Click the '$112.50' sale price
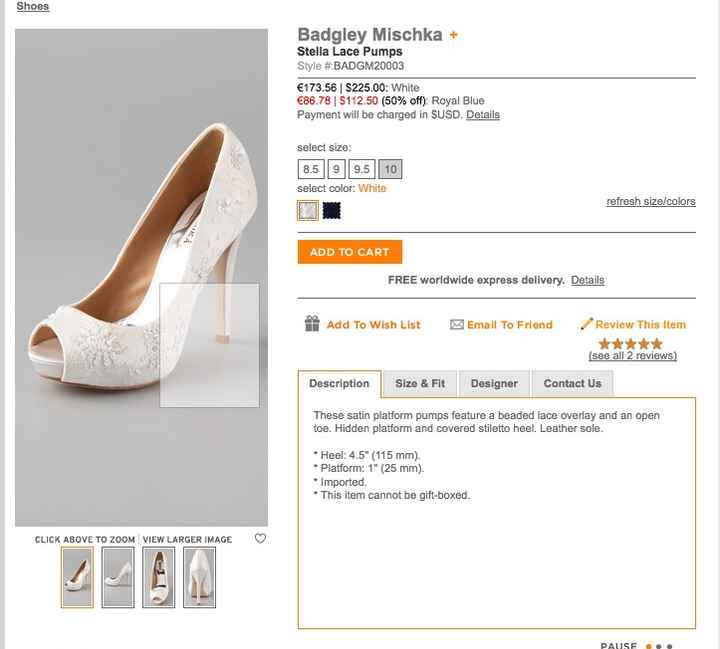The height and width of the screenshot is (649, 720). pos(359,101)
